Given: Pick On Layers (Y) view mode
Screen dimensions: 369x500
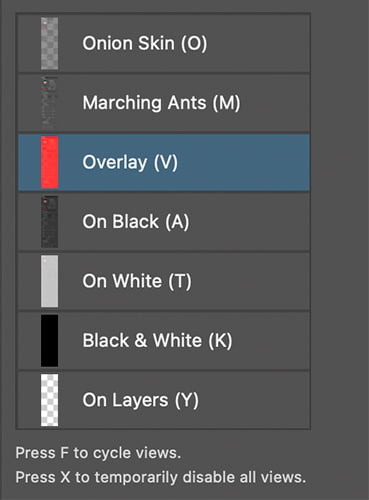Looking at the screenshot, I should 140,400.
